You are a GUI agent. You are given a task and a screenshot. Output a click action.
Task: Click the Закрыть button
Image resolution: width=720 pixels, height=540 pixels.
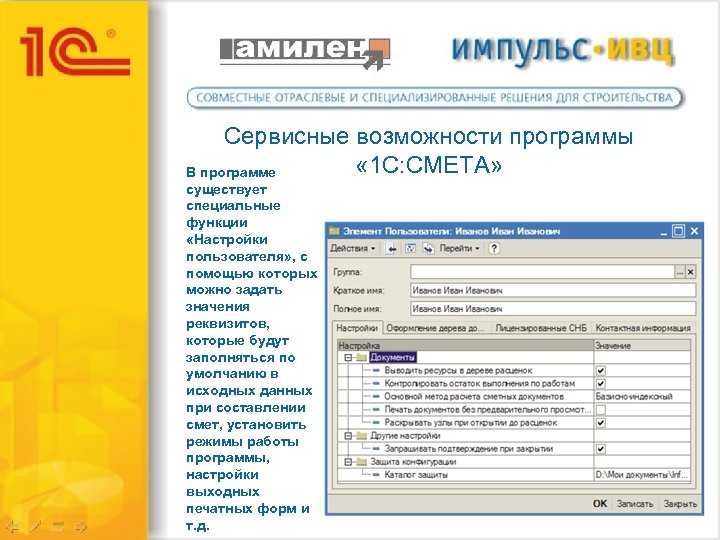coord(680,504)
